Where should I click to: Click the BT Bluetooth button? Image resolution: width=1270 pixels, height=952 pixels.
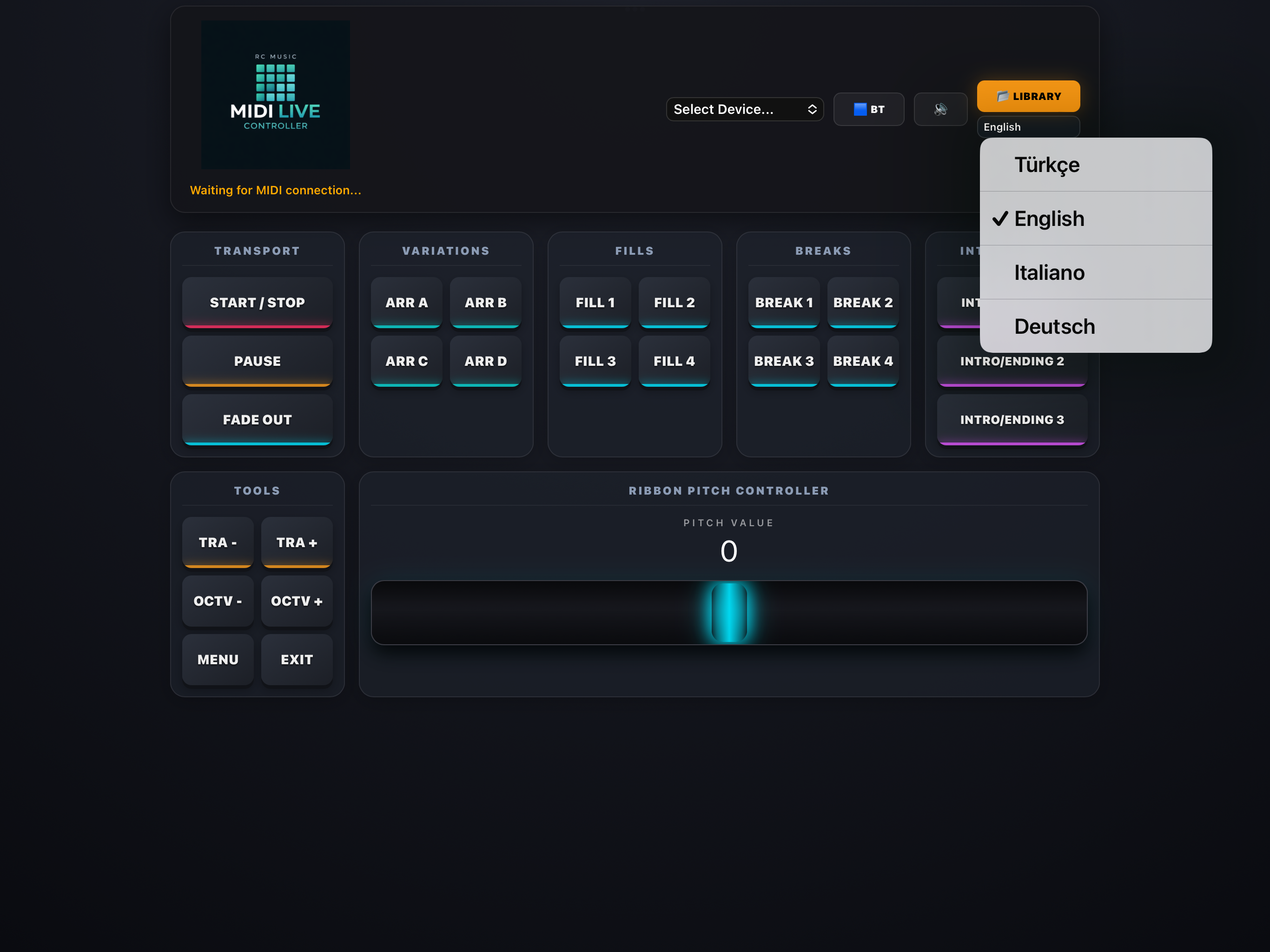(x=868, y=109)
